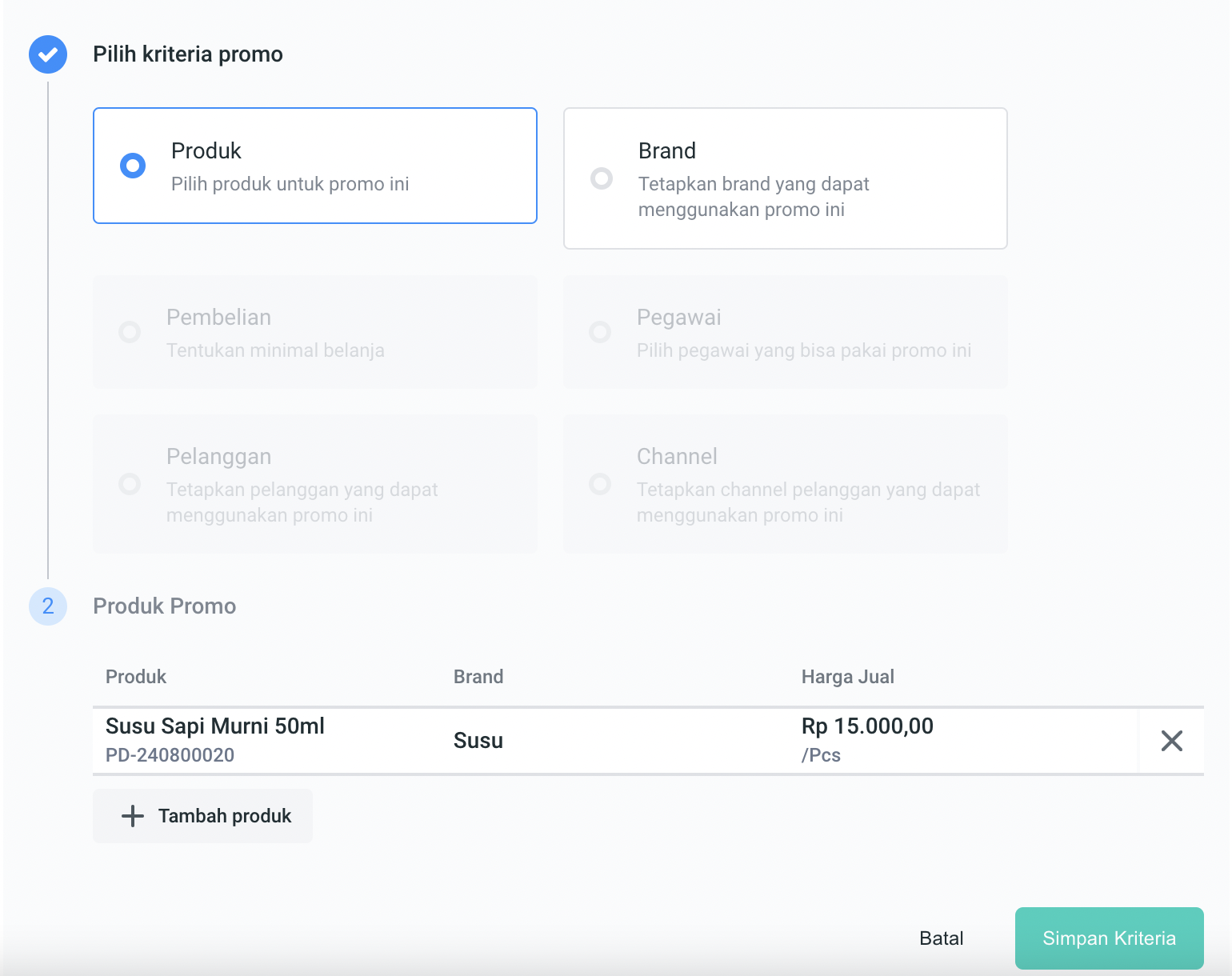Click the Harga Jual column header
The width and height of the screenshot is (1232, 976).
click(847, 677)
